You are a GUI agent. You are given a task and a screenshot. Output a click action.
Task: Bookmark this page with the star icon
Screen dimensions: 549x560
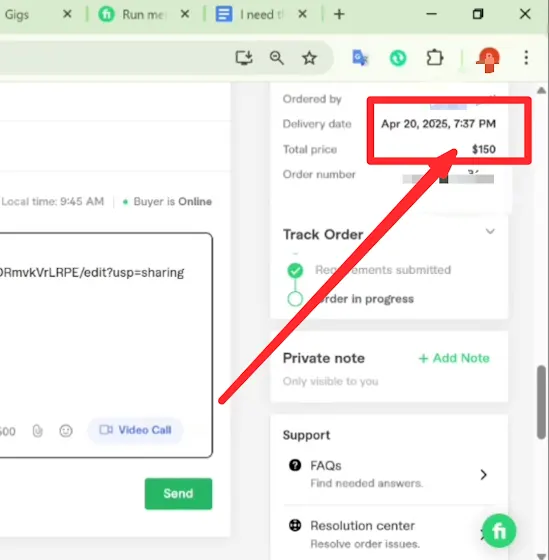309,58
